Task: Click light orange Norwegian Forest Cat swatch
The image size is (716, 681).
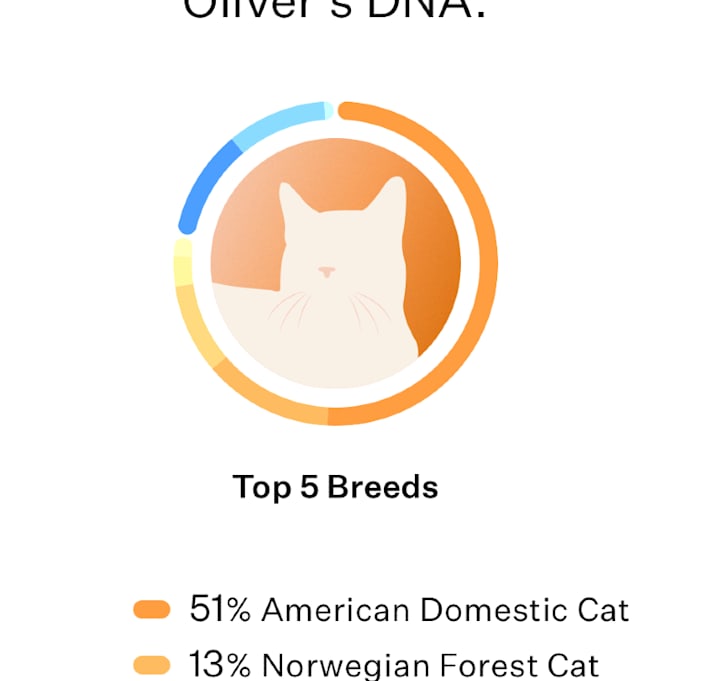Action: (152, 665)
